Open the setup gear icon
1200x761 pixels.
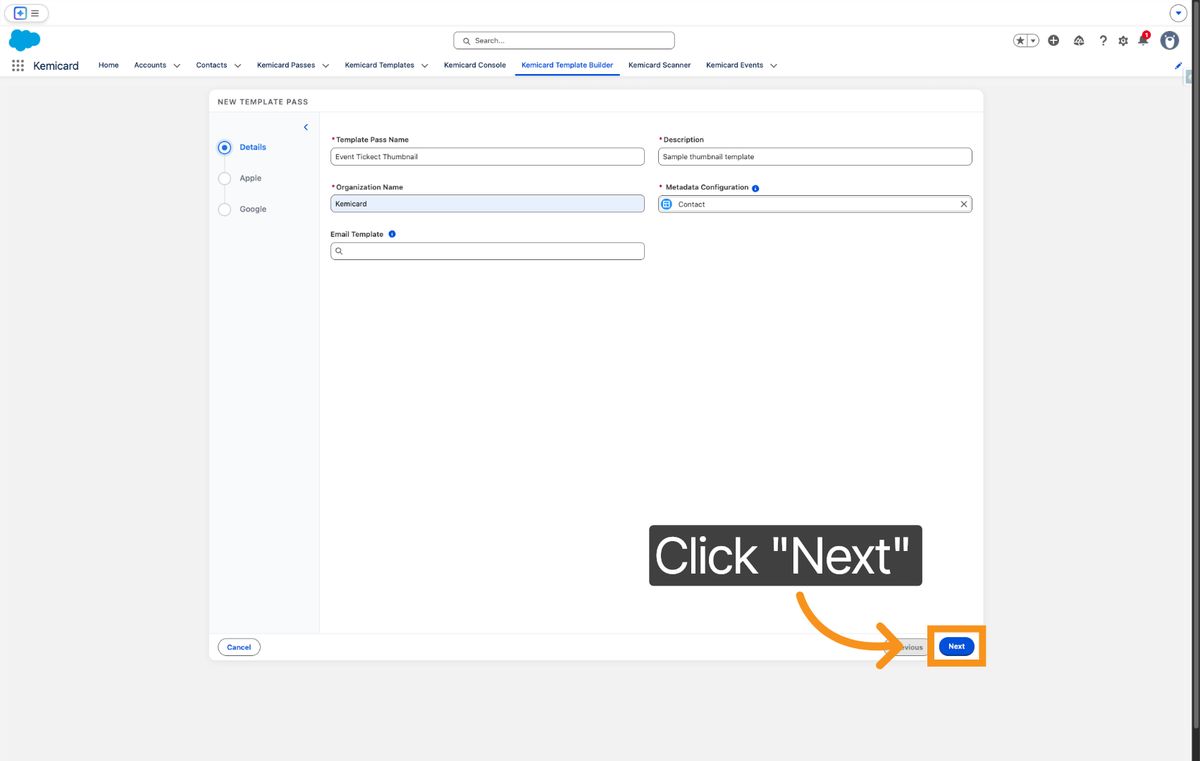pyautogui.click(x=1123, y=41)
